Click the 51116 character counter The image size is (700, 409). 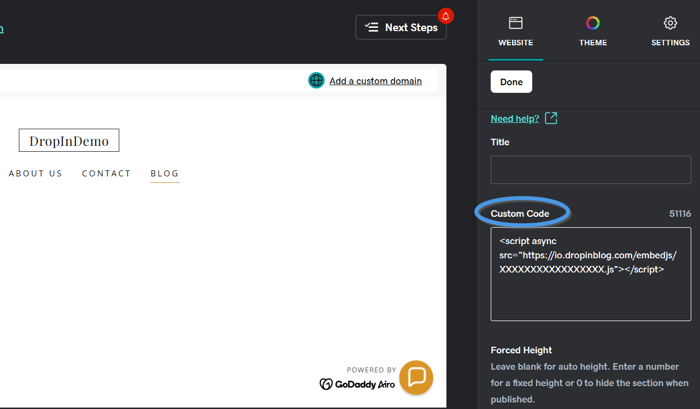tap(680, 214)
